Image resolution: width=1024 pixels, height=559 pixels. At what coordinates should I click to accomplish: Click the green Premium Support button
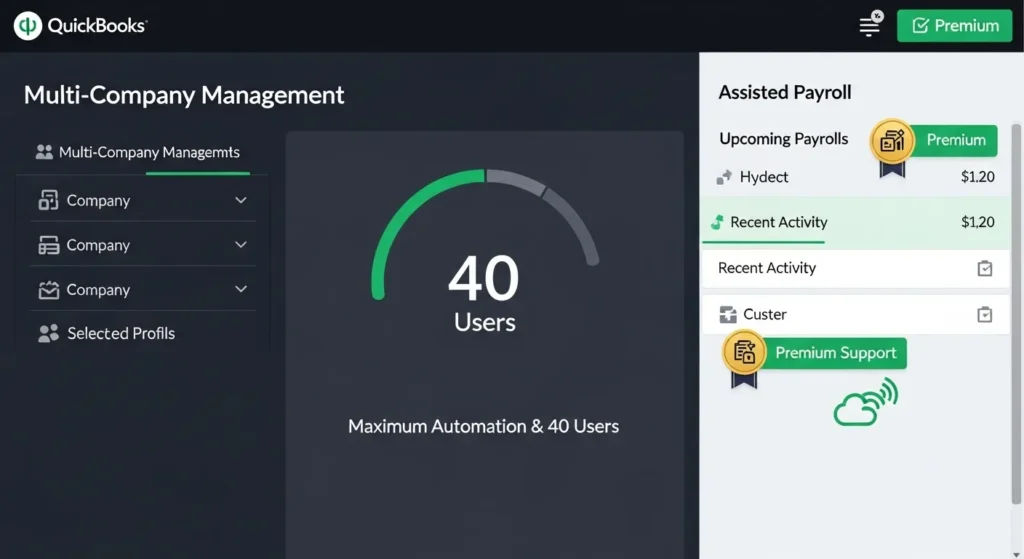coord(835,353)
